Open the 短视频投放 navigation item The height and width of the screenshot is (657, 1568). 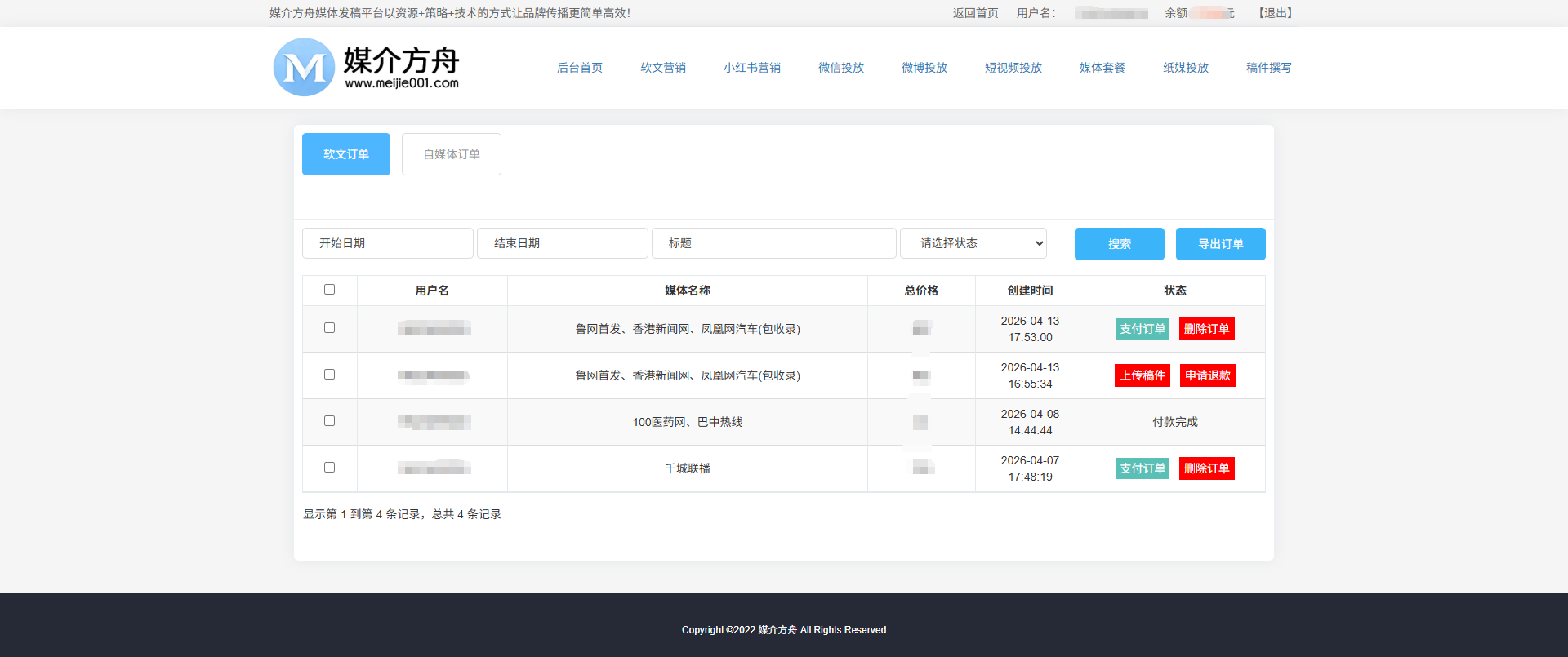click(x=1013, y=68)
